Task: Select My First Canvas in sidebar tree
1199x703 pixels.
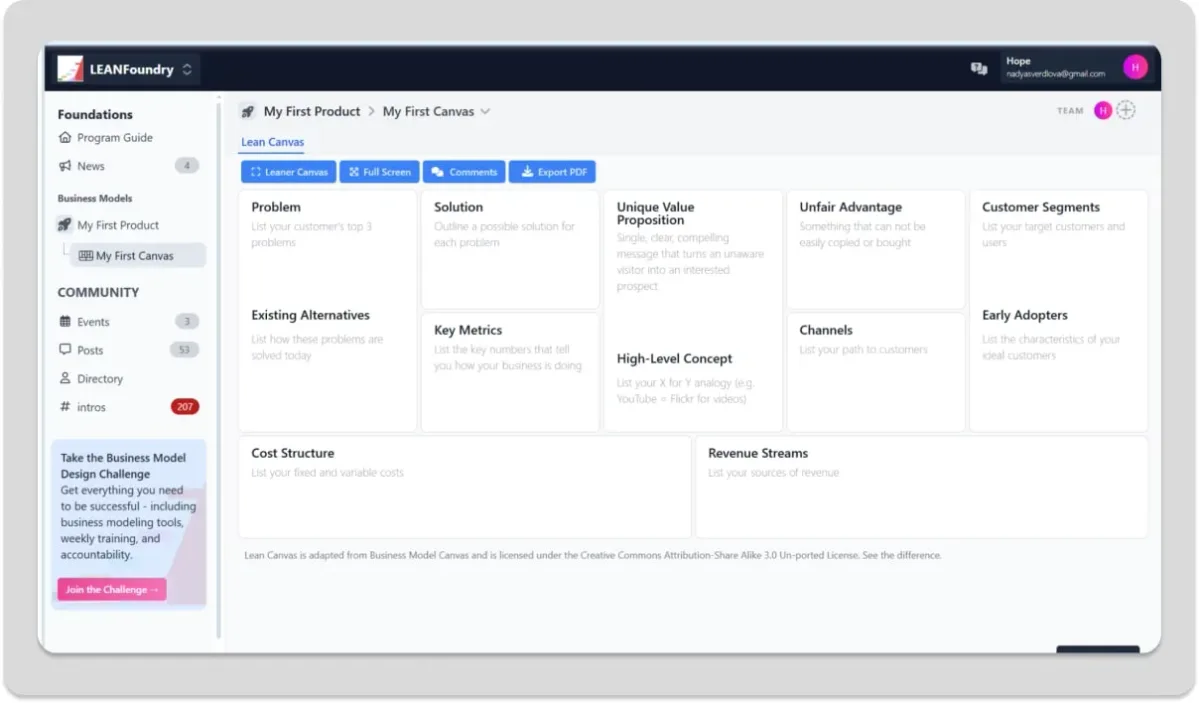Action: point(134,256)
